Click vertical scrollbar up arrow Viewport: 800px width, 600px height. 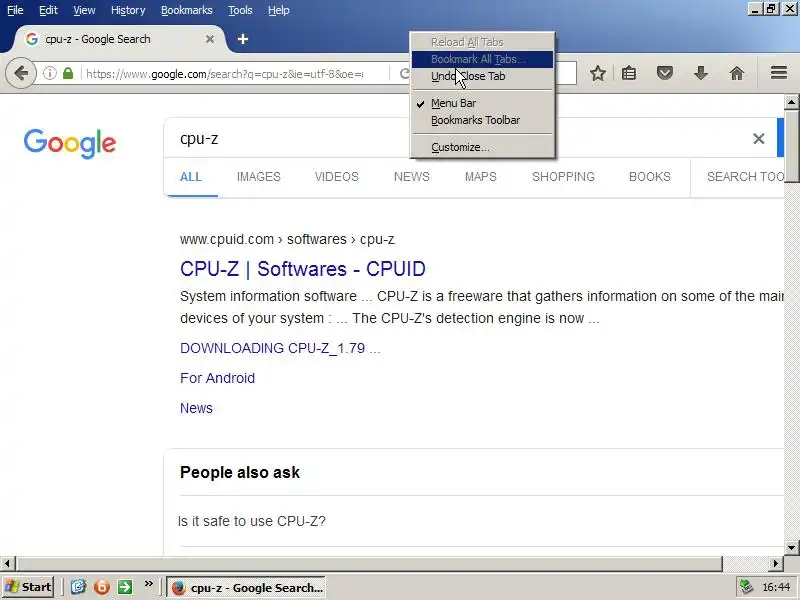pyautogui.click(x=791, y=103)
